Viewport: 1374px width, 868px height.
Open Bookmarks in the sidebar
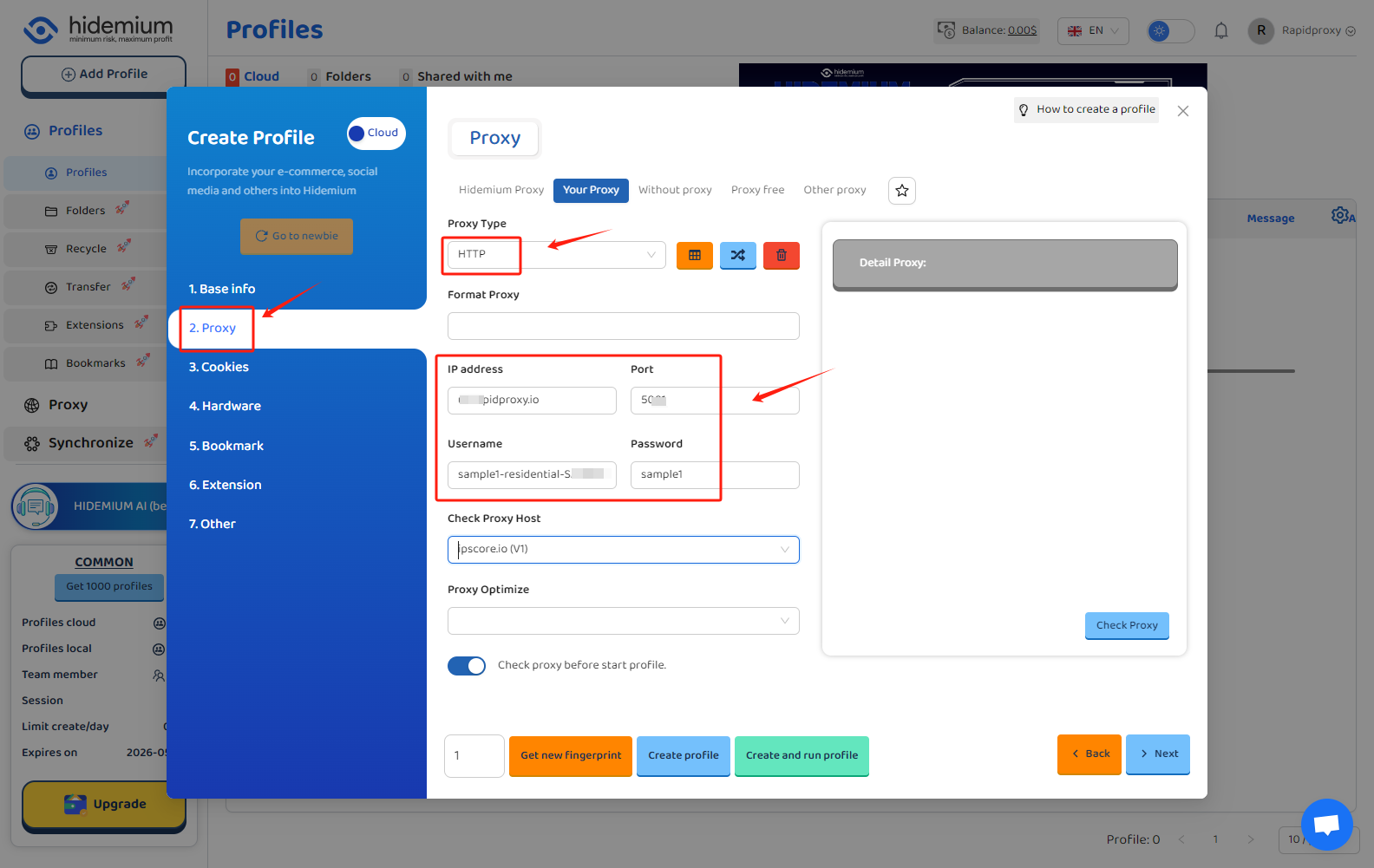85,363
